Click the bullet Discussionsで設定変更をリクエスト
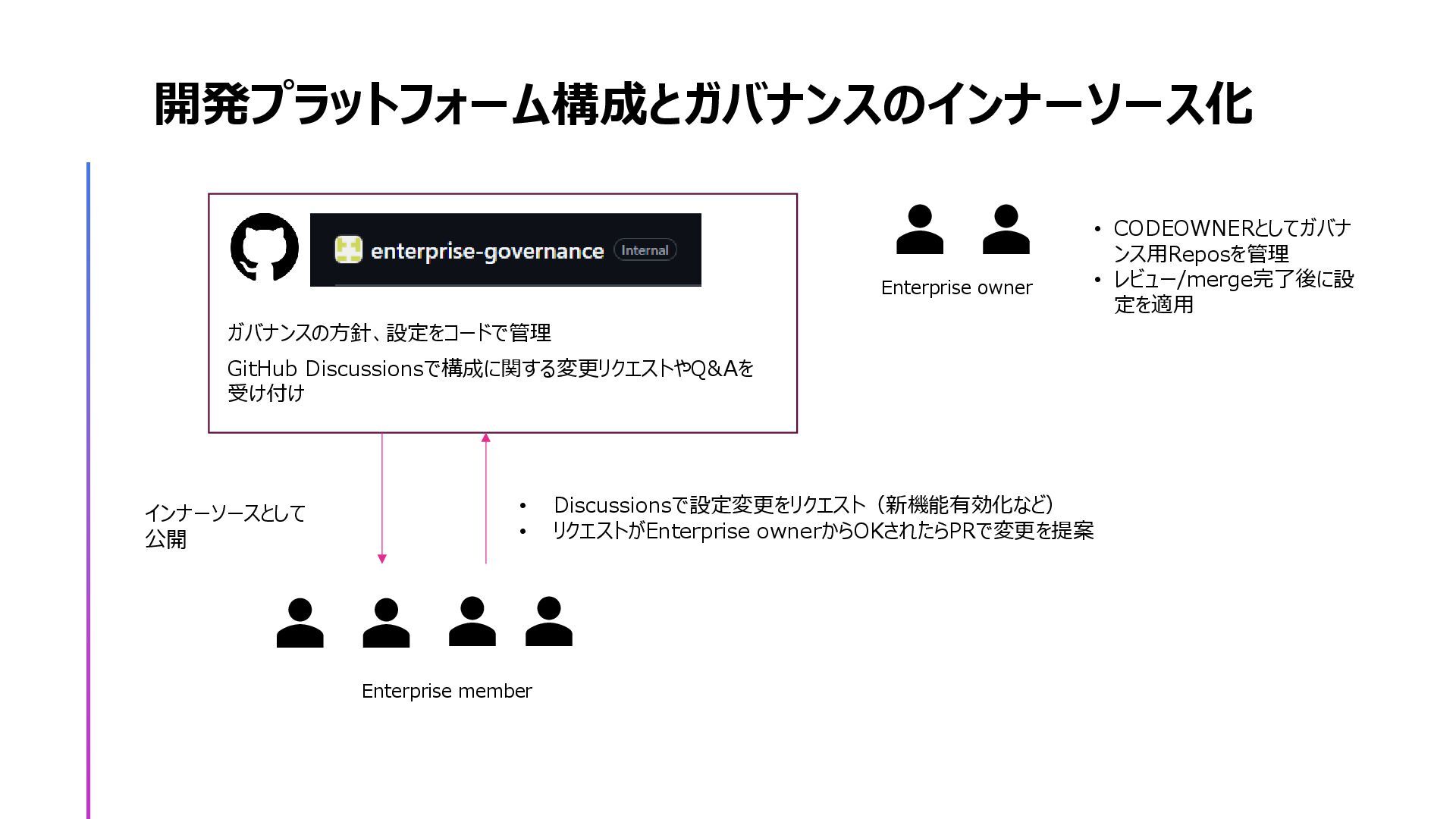This screenshot has width=1456, height=819. click(804, 505)
